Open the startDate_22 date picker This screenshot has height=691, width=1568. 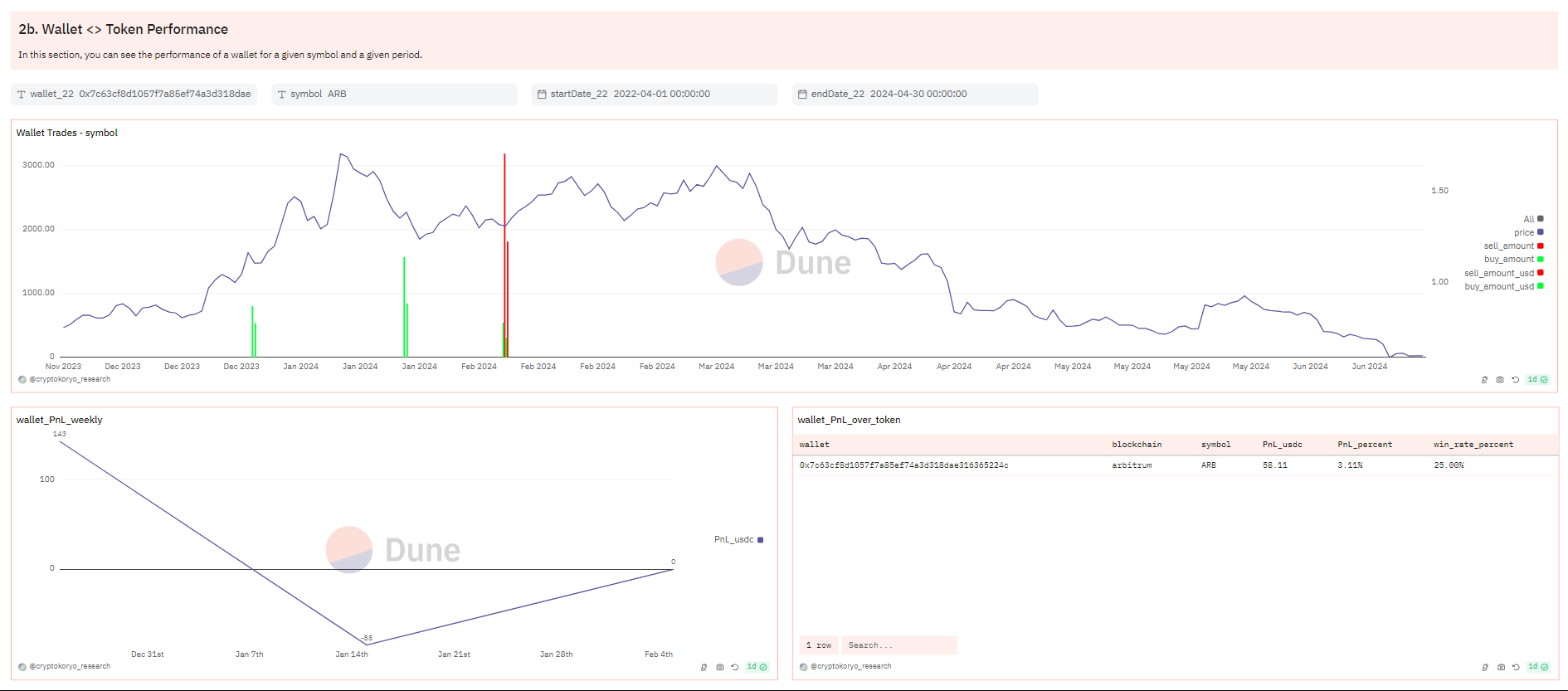click(655, 95)
